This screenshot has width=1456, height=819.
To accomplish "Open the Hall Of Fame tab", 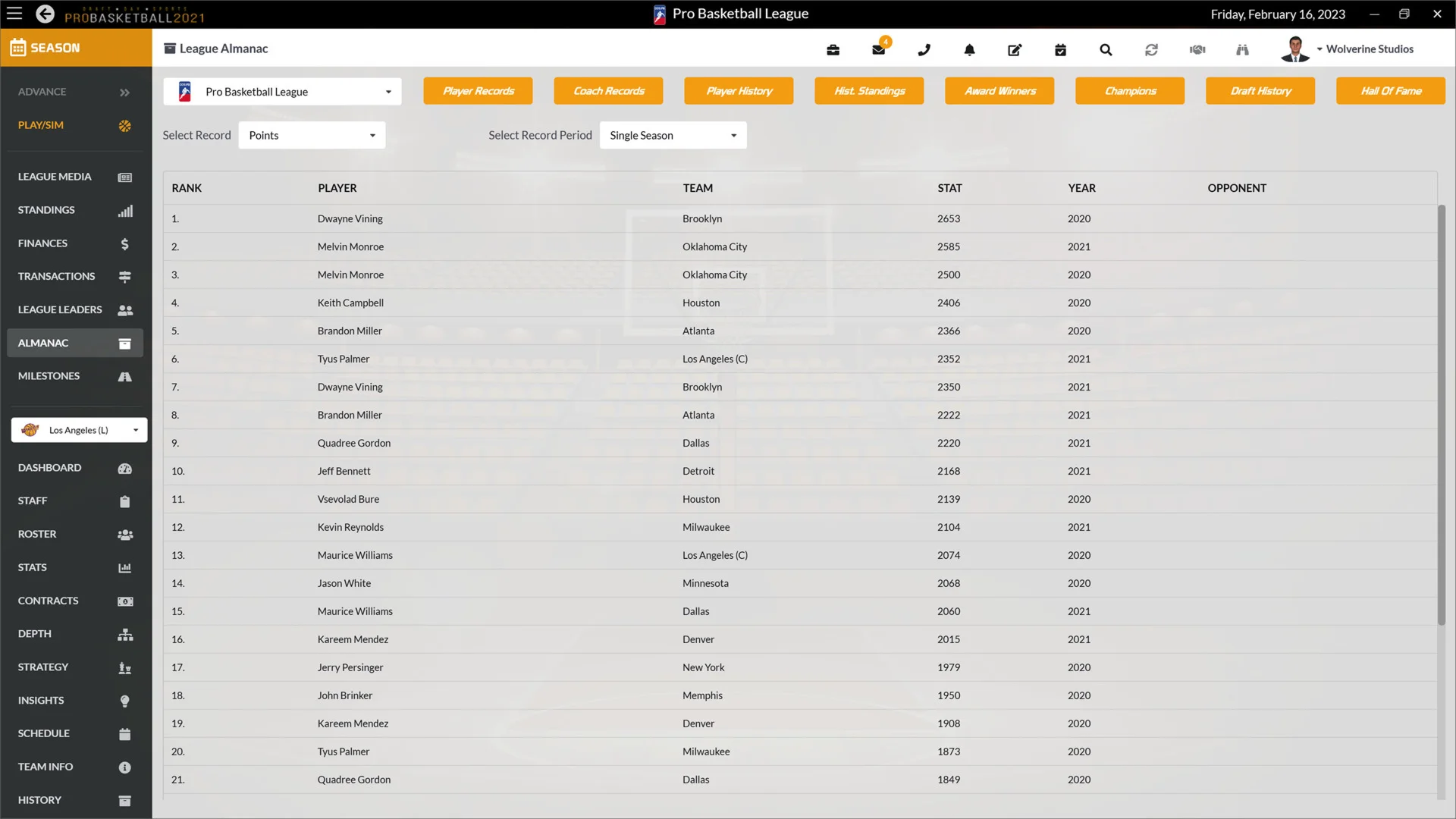I will point(1390,91).
